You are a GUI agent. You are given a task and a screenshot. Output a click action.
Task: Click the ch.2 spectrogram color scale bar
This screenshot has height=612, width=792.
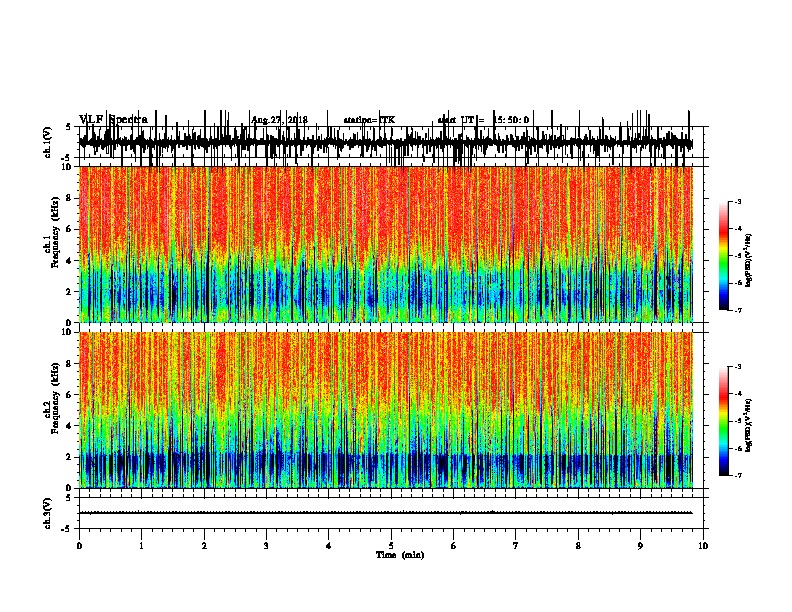point(724,421)
